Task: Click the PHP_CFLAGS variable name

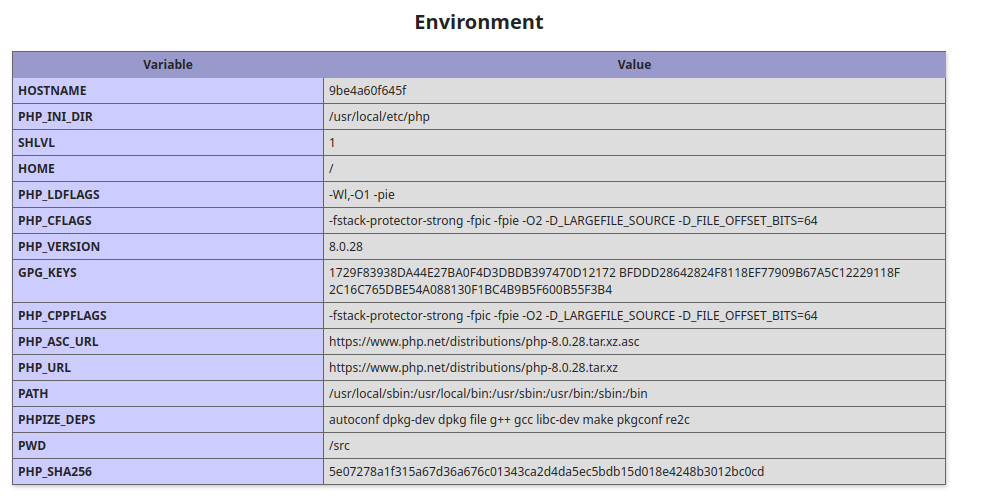Action: [x=55, y=221]
